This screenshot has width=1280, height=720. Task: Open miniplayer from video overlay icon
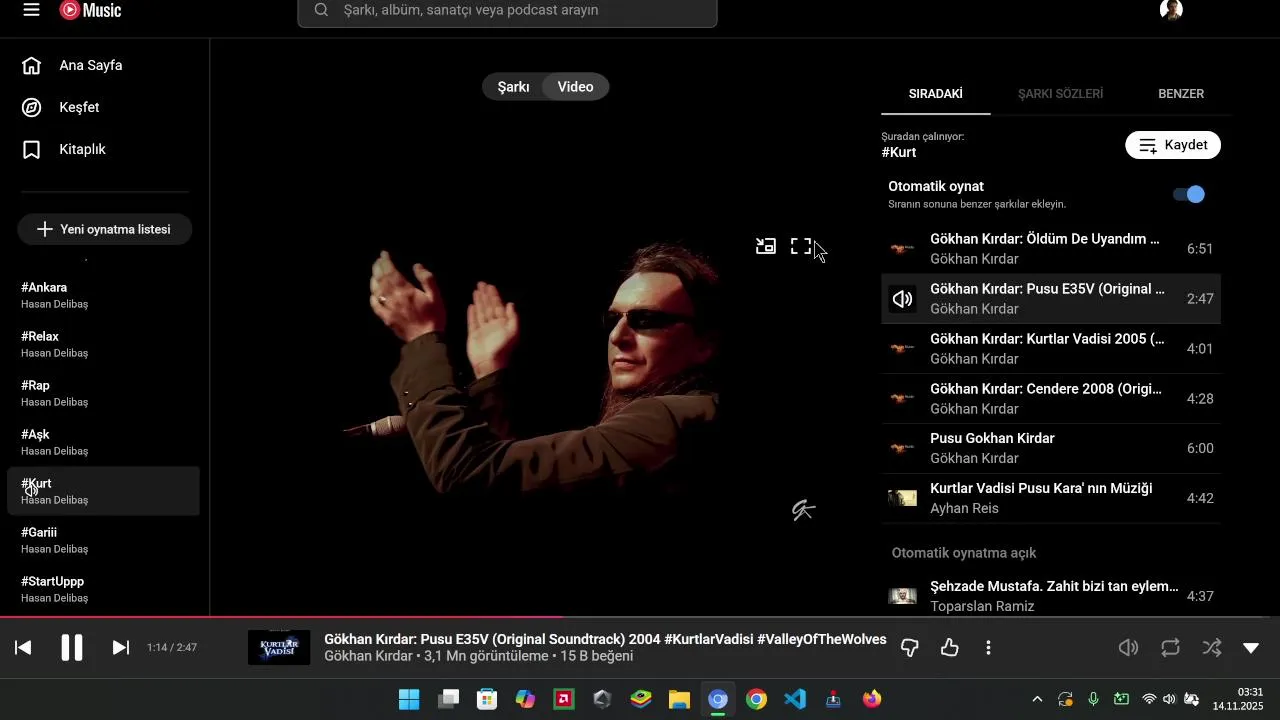766,246
